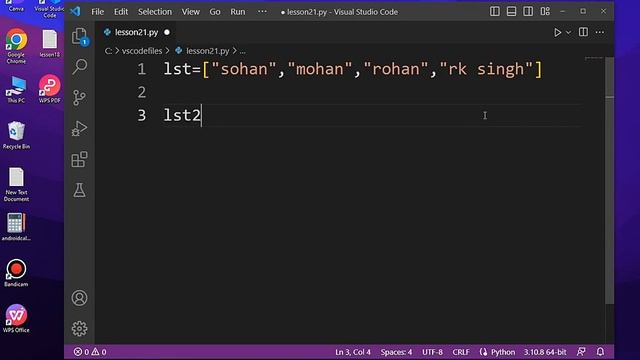Screen dimensions: 640x360
Task: Split the editor to the right
Action: tap(583, 32)
